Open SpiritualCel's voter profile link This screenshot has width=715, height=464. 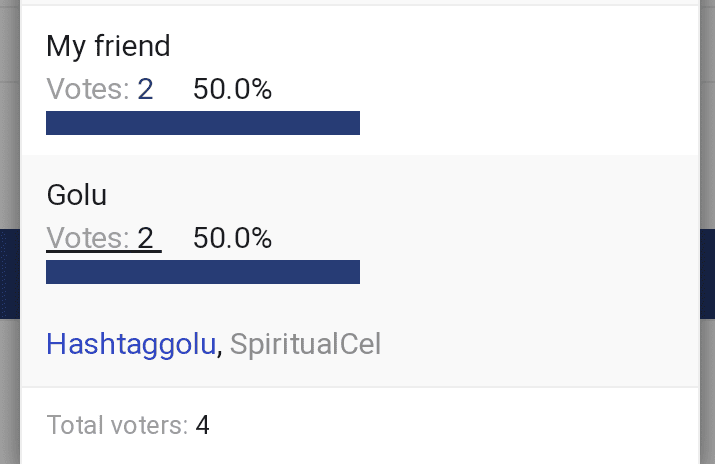tap(305, 344)
